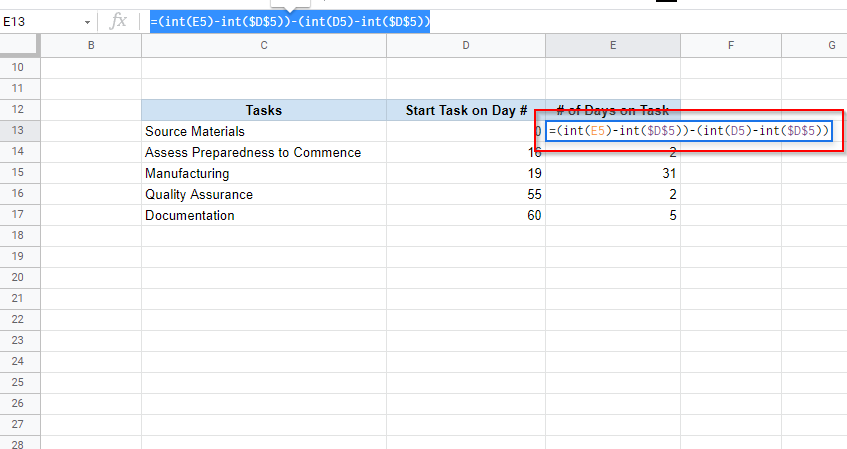Image resolution: width=847 pixels, height=449 pixels.
Task: Select the Documentation start day cell 60
Action: coord(466,215)
